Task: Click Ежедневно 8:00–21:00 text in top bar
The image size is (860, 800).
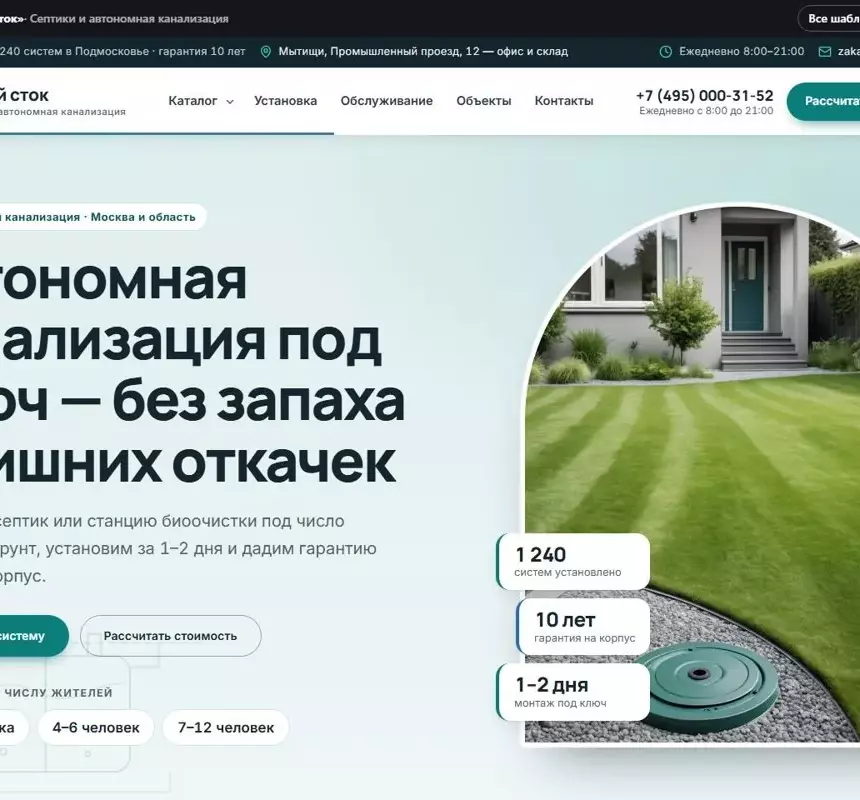Action: [x=742, y=52]
